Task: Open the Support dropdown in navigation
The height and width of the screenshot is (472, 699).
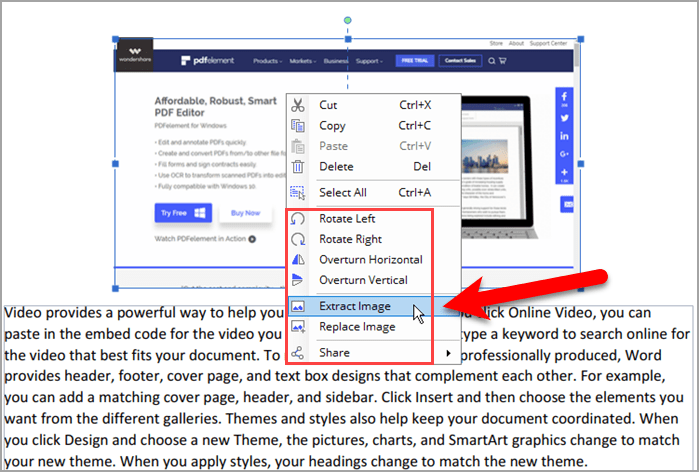Action: (369, 61)
